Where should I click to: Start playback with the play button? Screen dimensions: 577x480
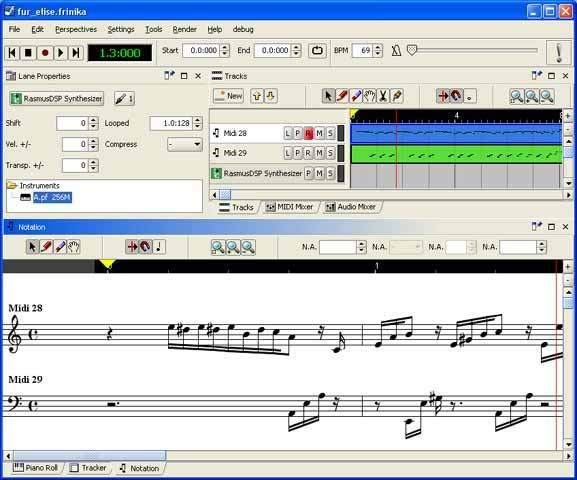61,53
